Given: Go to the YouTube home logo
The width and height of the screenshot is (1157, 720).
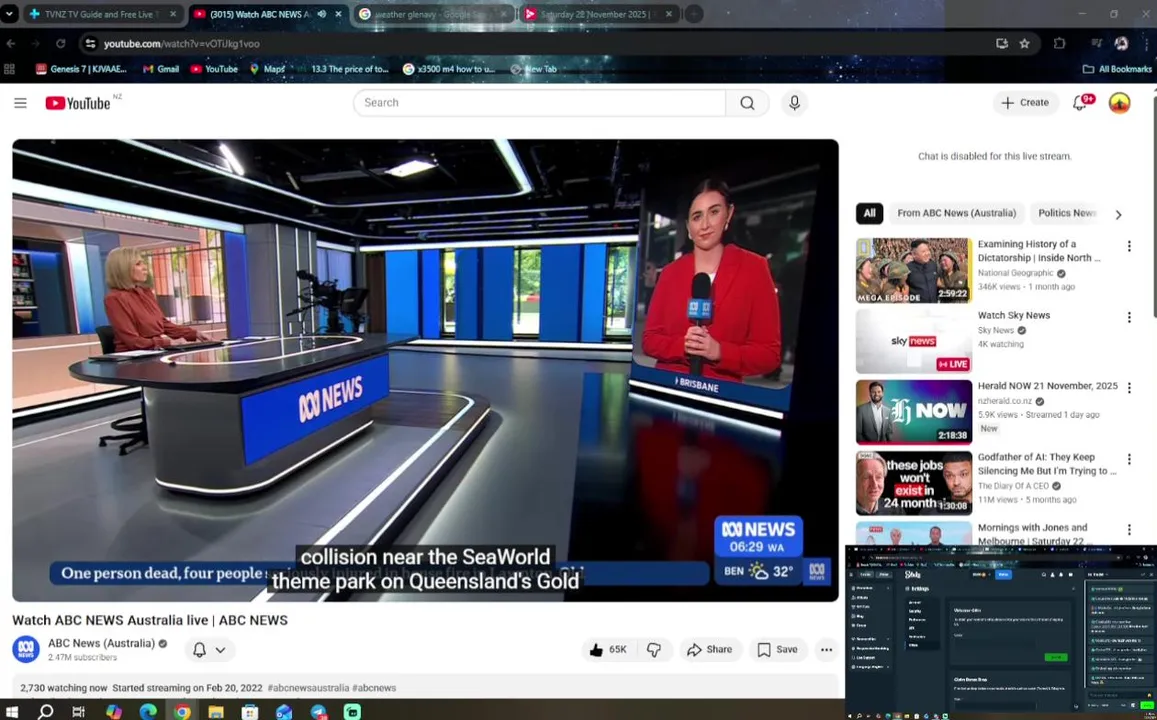Looking at the screenshot, I should 77,103.
